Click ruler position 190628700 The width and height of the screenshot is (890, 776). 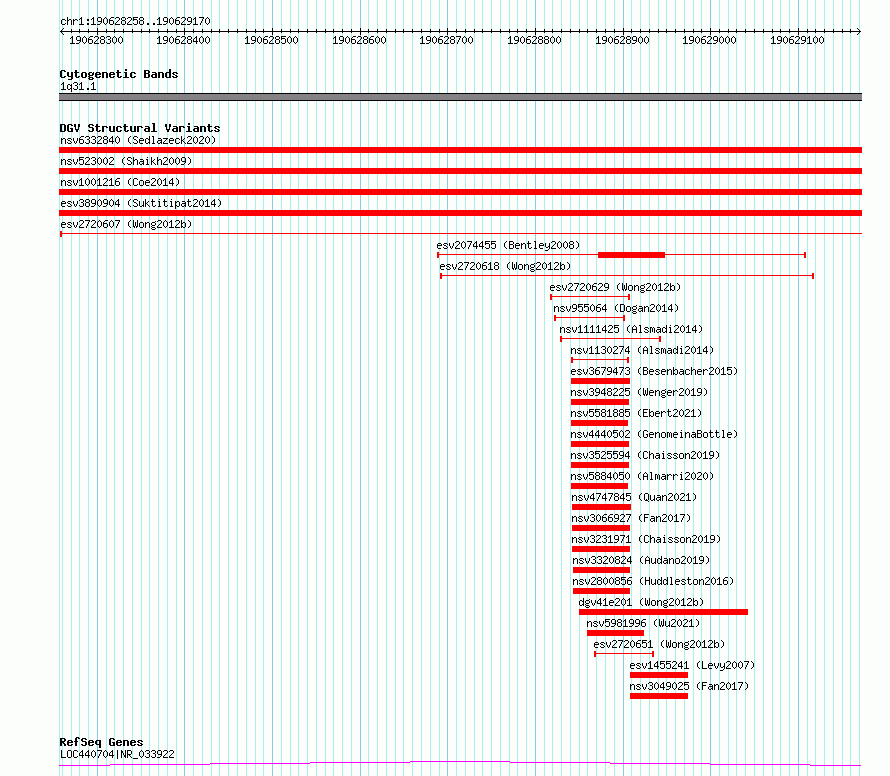[x=446, y=40]
